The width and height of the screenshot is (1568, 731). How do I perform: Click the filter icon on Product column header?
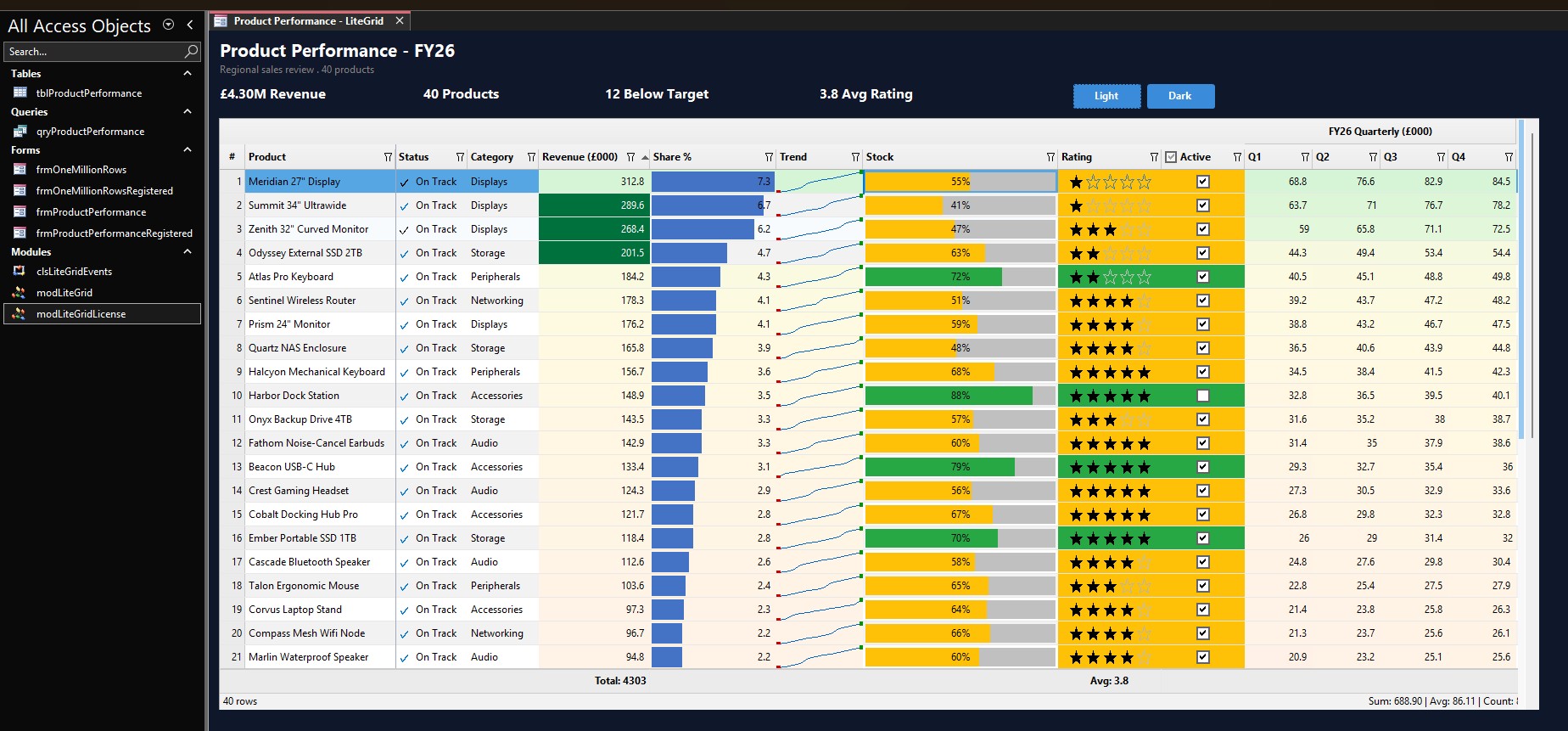point(388,157)
